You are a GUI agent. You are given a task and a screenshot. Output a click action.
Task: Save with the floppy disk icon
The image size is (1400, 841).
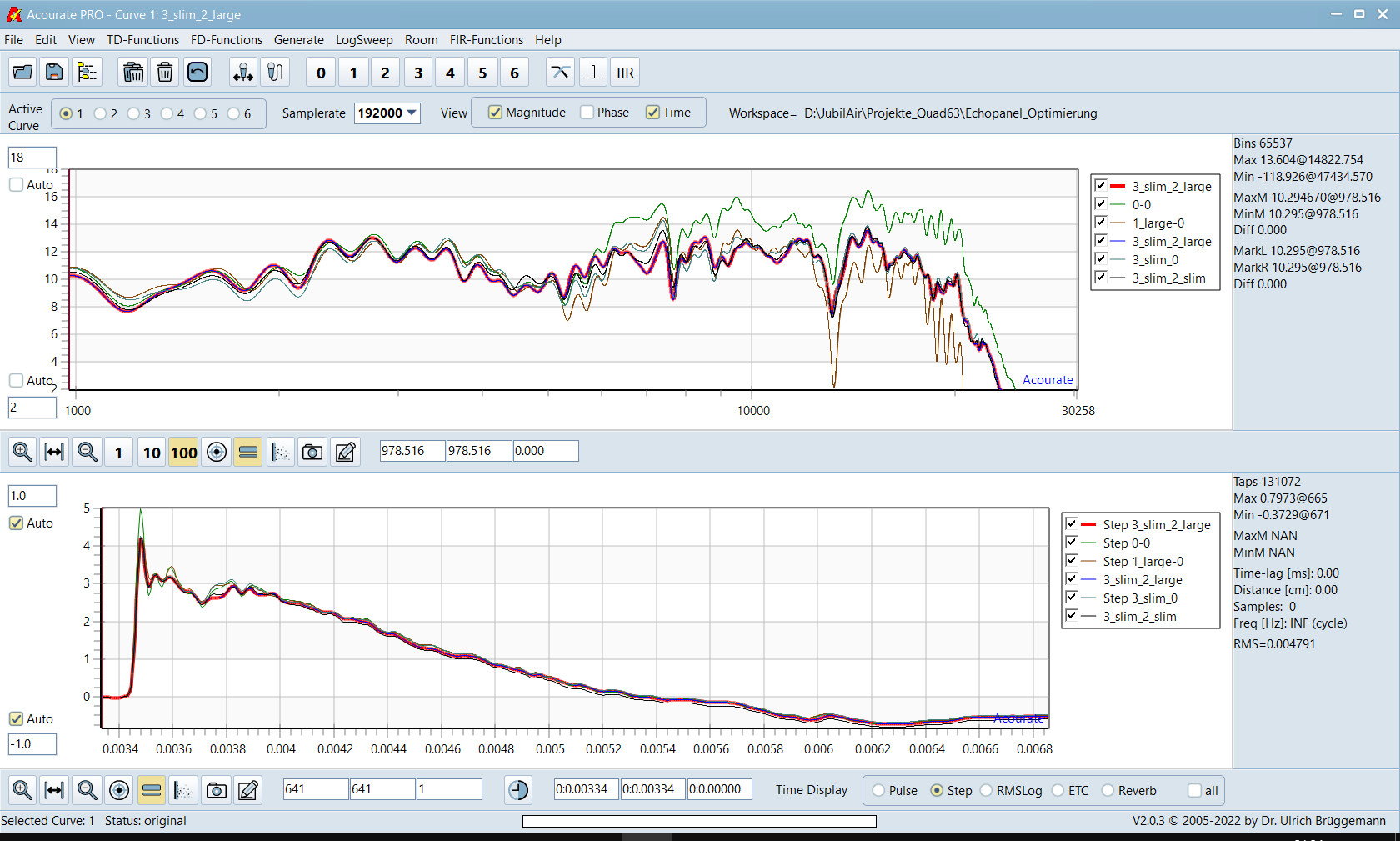(x=54, y=73)
